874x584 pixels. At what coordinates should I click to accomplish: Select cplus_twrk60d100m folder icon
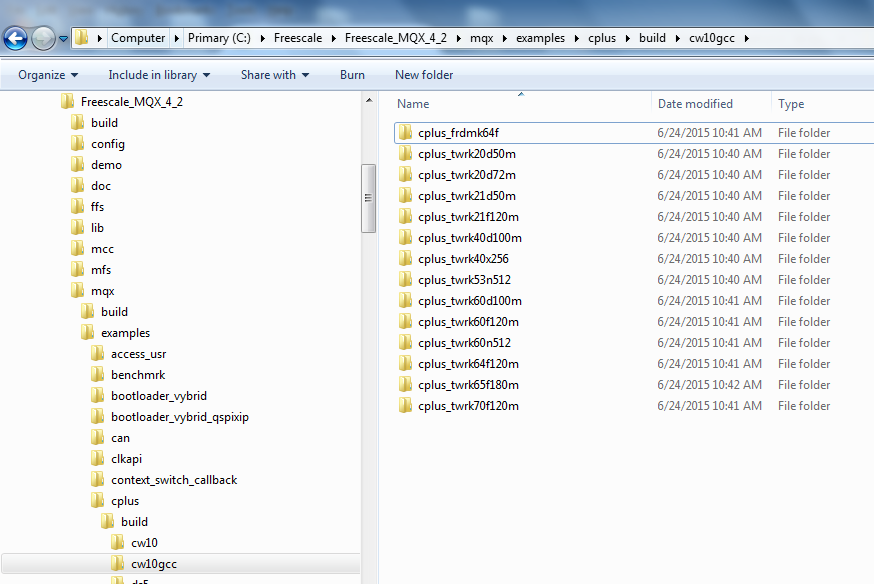click(x=405, y=301)
